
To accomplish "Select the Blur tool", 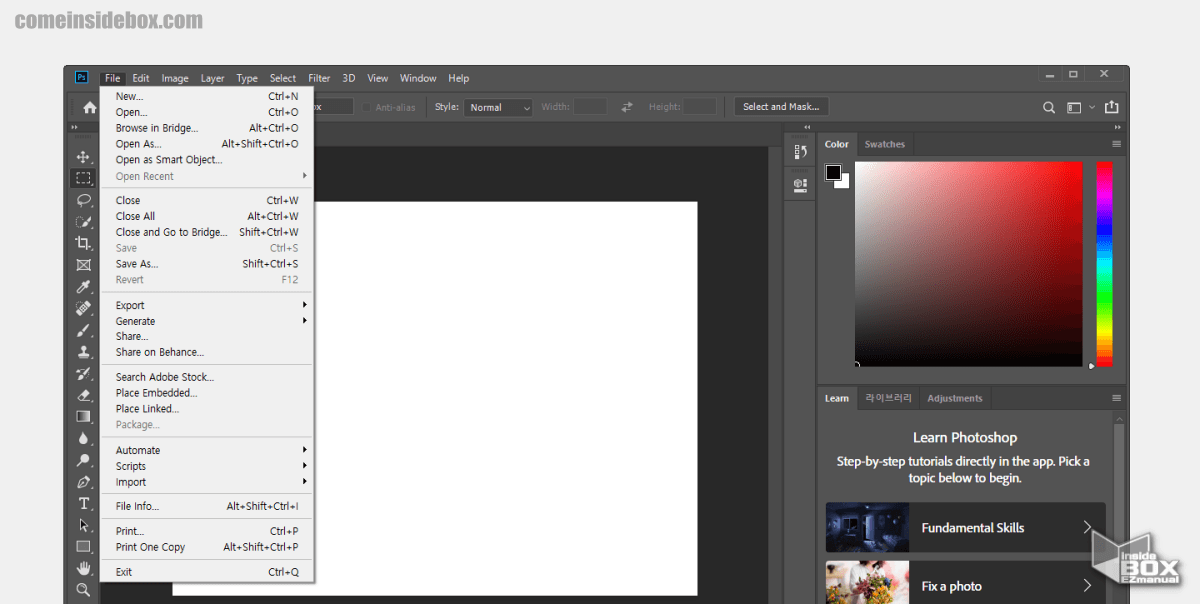I will [x=84, y=438].
